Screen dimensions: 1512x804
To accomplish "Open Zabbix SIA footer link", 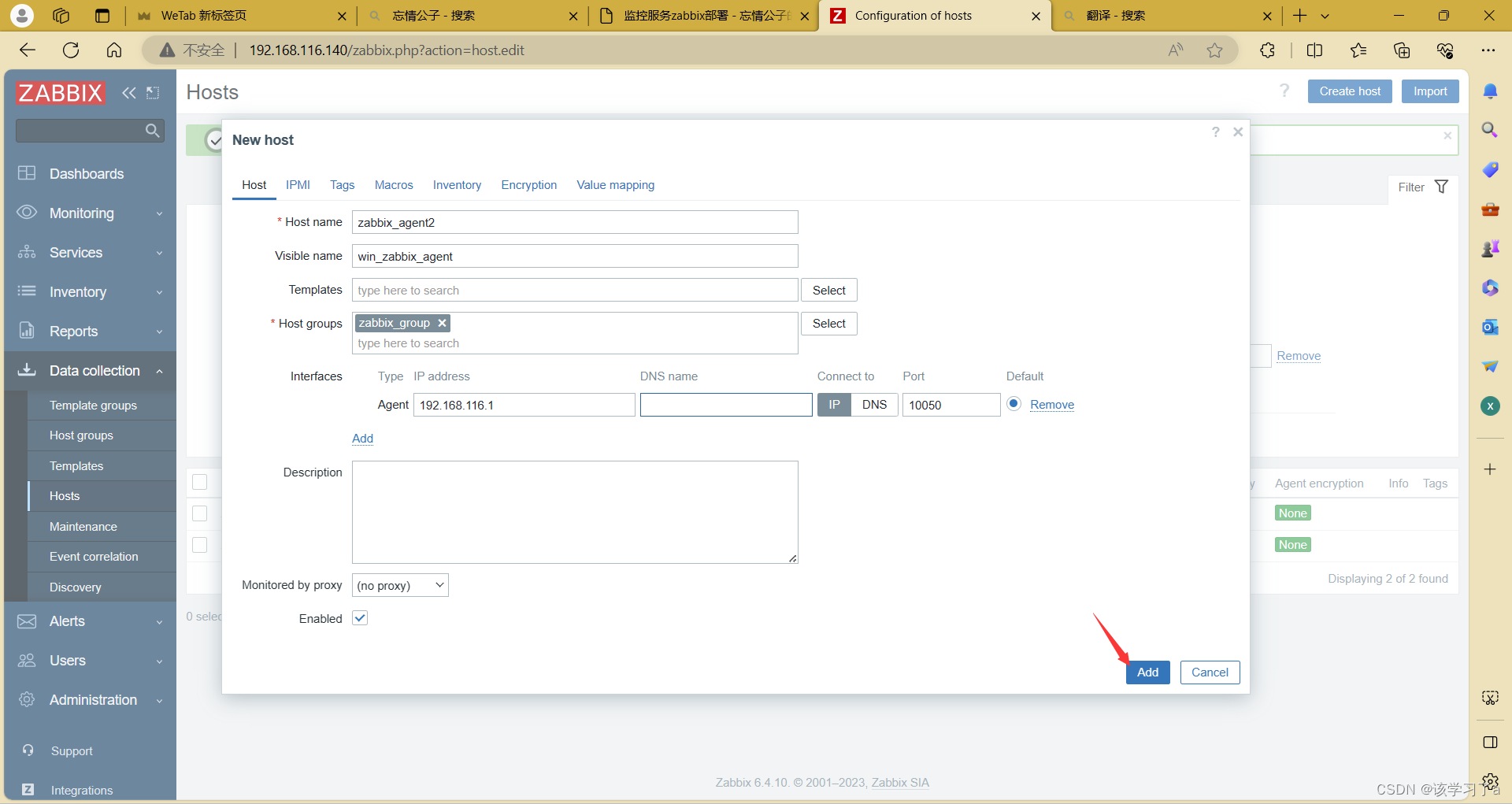I will coord(900,782).
